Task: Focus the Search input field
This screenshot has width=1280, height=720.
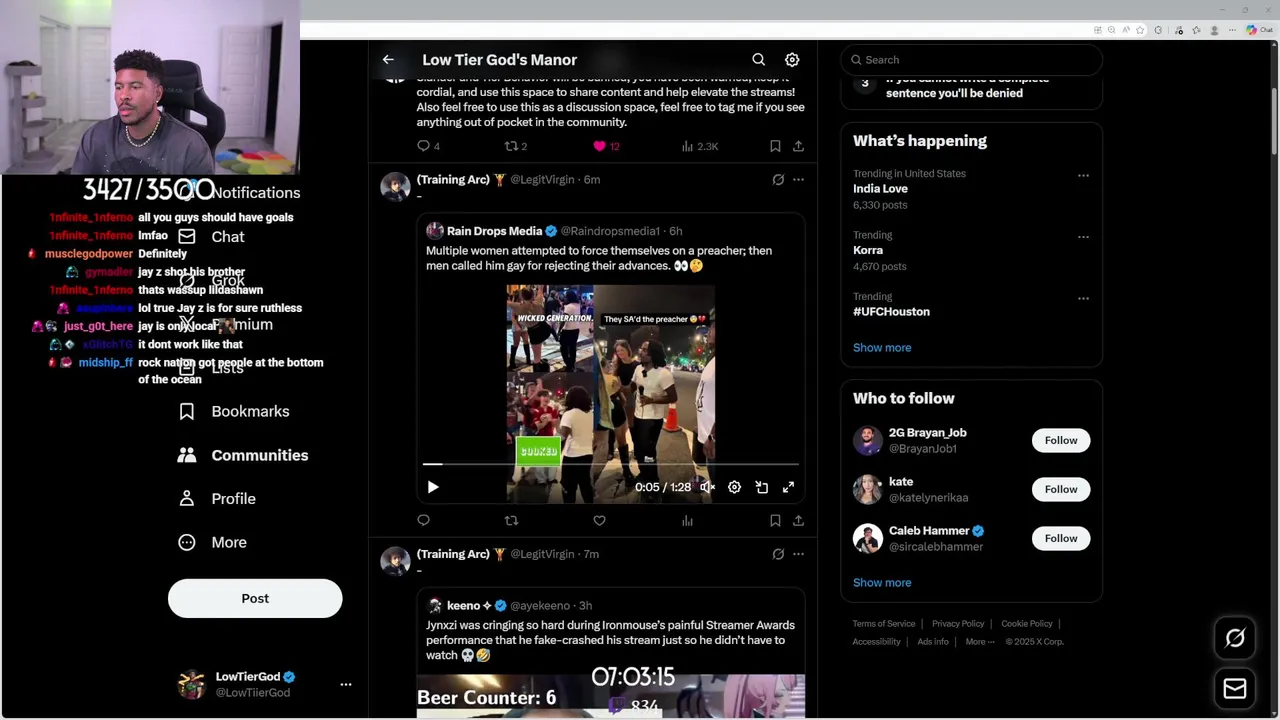Action: click(972, 60)
